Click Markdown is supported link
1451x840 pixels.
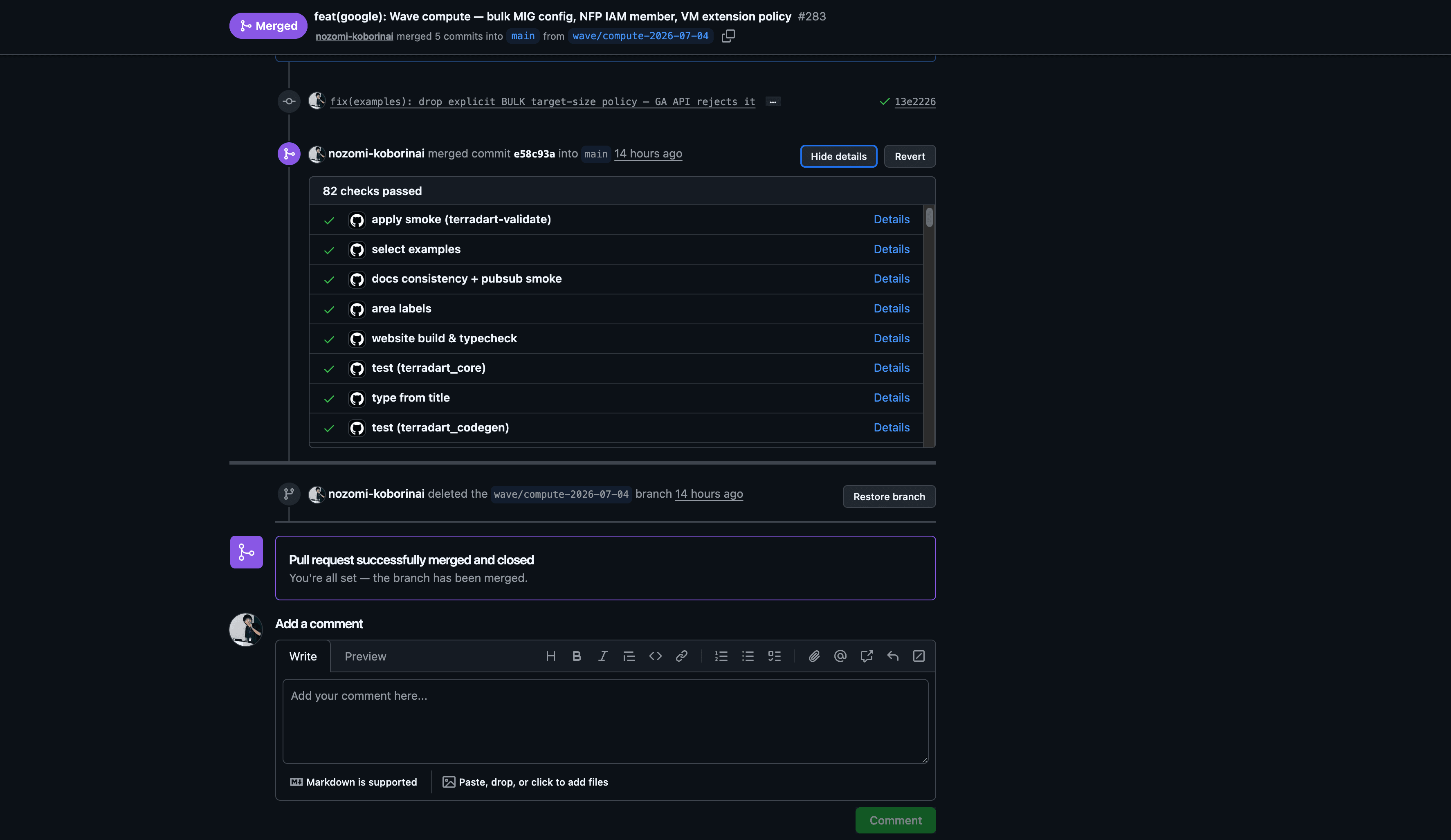(x=353, y=782)
